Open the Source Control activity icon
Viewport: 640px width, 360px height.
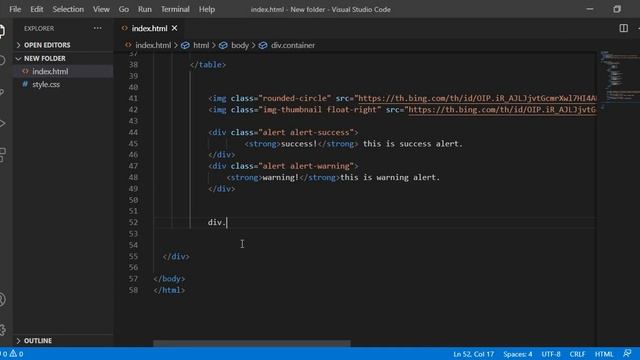coord(2,92)
